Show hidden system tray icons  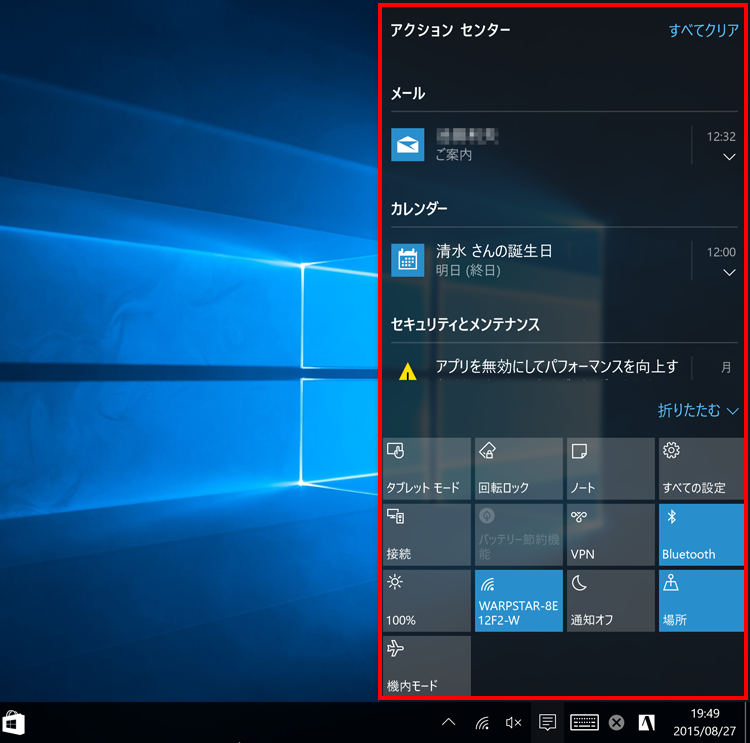[448, 722]
